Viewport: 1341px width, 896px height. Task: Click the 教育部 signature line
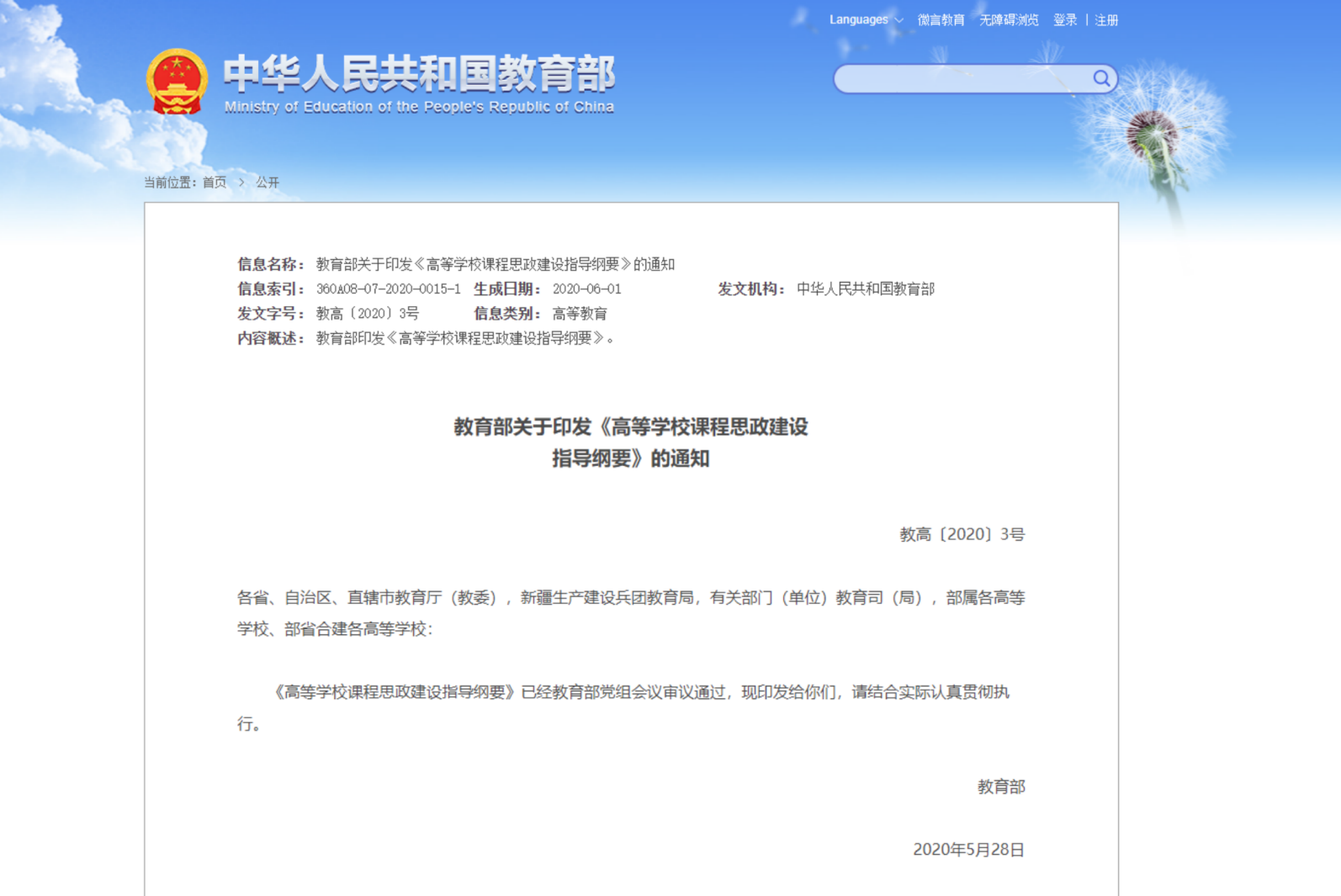pyautogui.click(x=1001, y=787)
